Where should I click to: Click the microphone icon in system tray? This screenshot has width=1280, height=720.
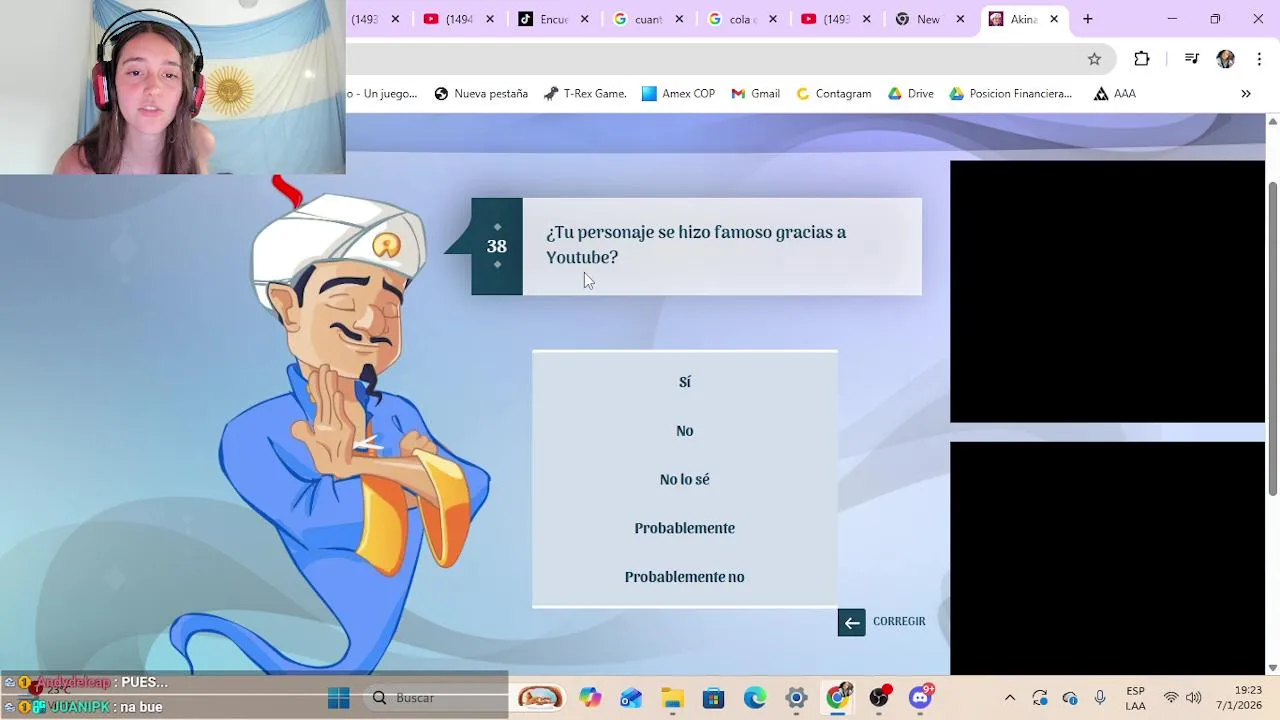(1100, 698)
